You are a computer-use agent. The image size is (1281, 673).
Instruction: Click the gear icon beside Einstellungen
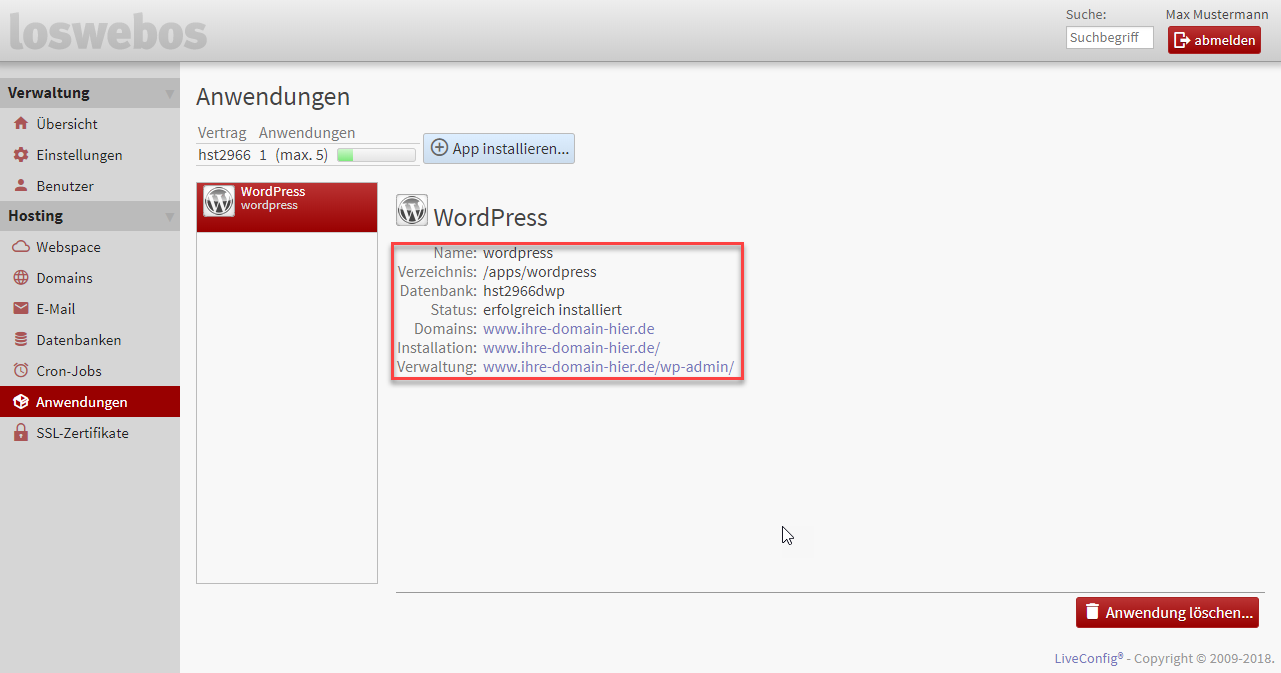coord(20,155)
